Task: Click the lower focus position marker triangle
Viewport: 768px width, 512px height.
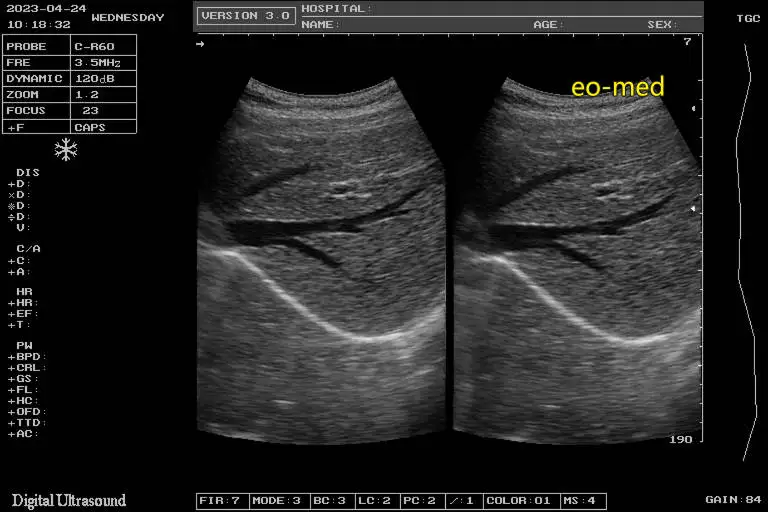Action: point(693,209)
